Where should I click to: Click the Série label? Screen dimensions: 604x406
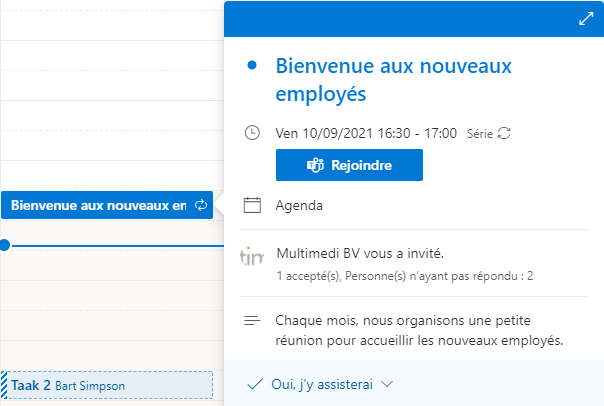pos(480,134)
